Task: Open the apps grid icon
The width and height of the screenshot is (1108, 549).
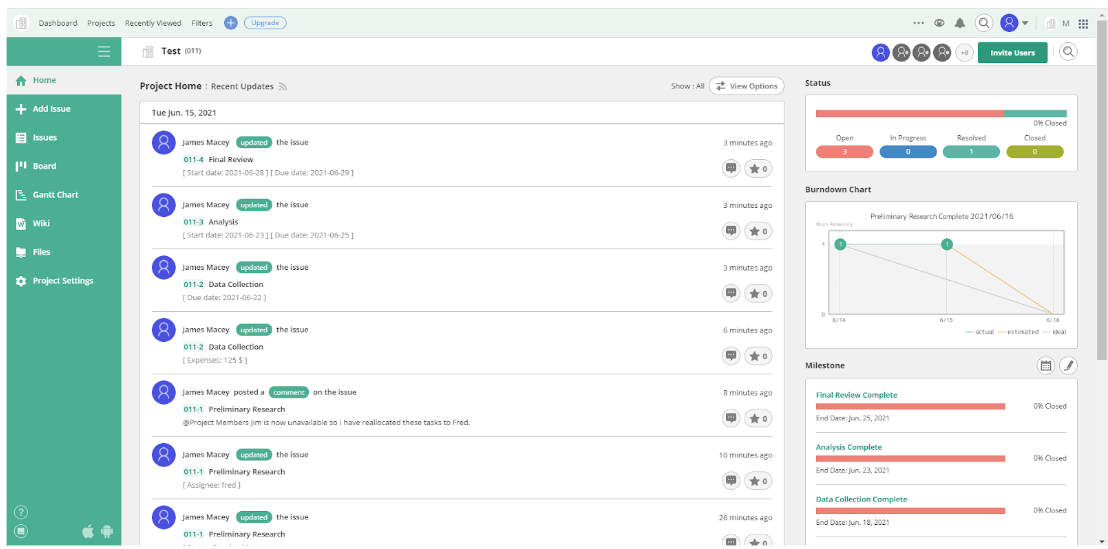Action: click(x=1083, y=23)
